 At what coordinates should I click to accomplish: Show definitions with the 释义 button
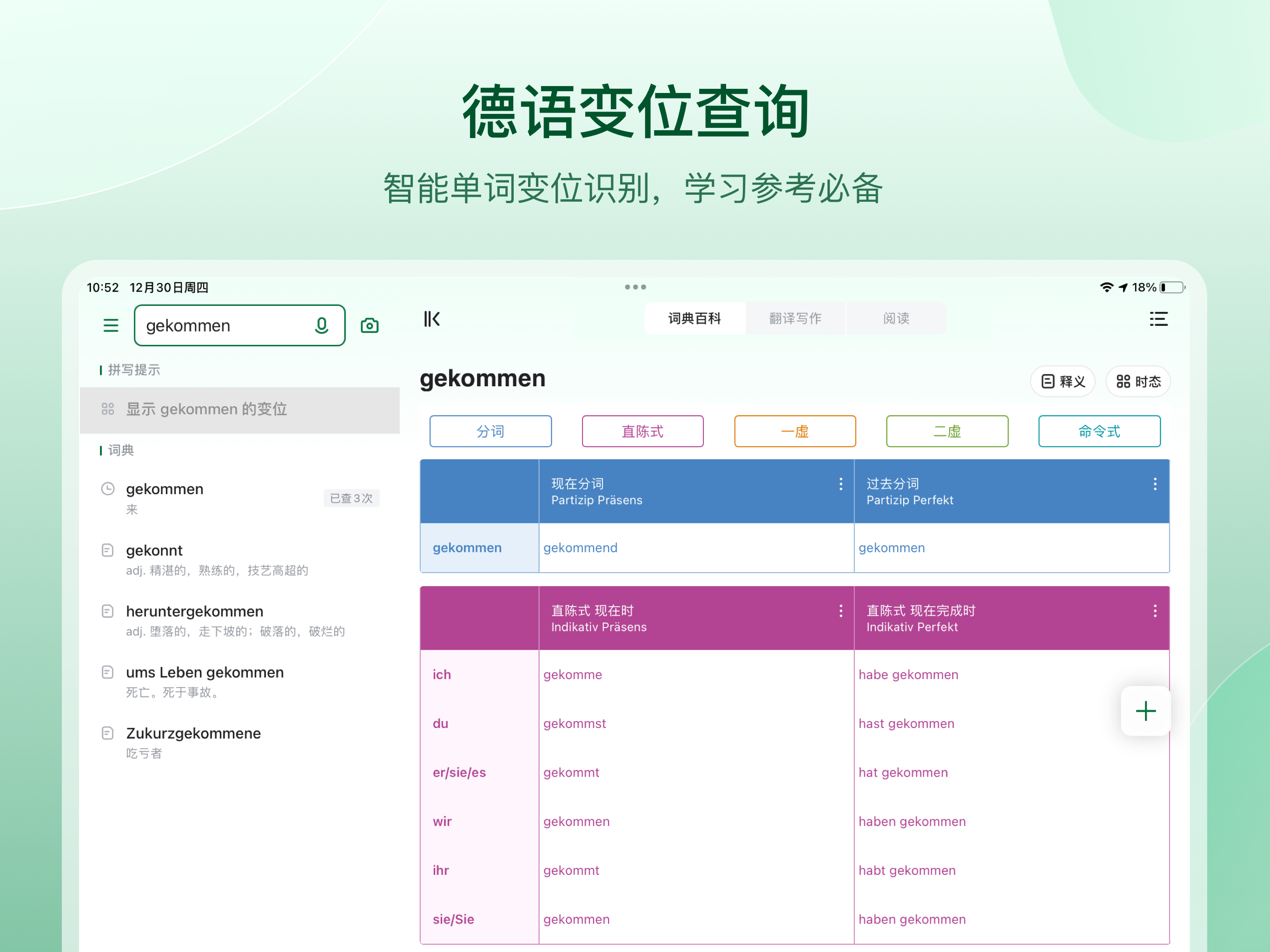click(x=1063, y=381)
